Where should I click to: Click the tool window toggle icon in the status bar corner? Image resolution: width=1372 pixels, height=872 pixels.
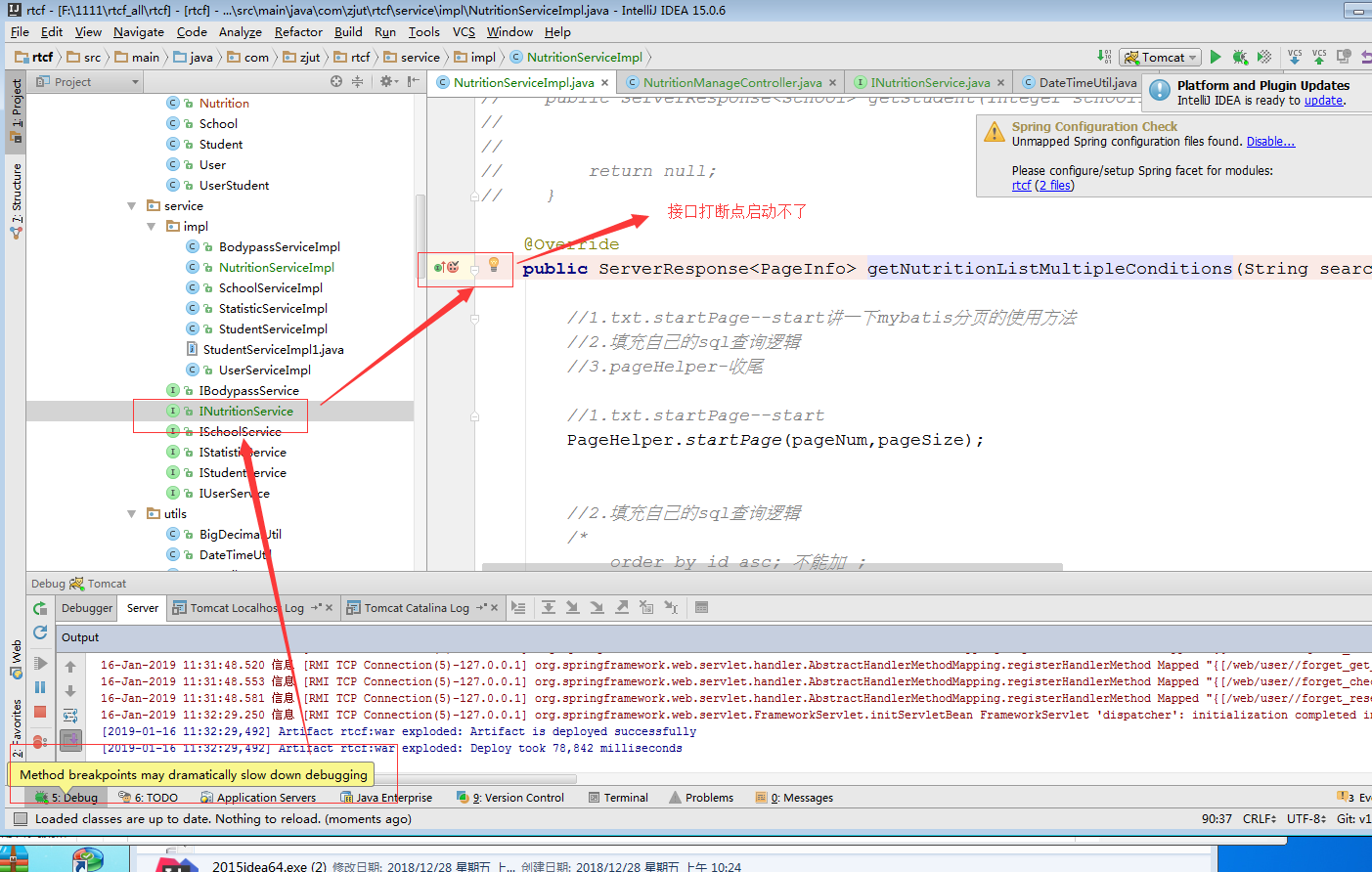tap(20, 819)
